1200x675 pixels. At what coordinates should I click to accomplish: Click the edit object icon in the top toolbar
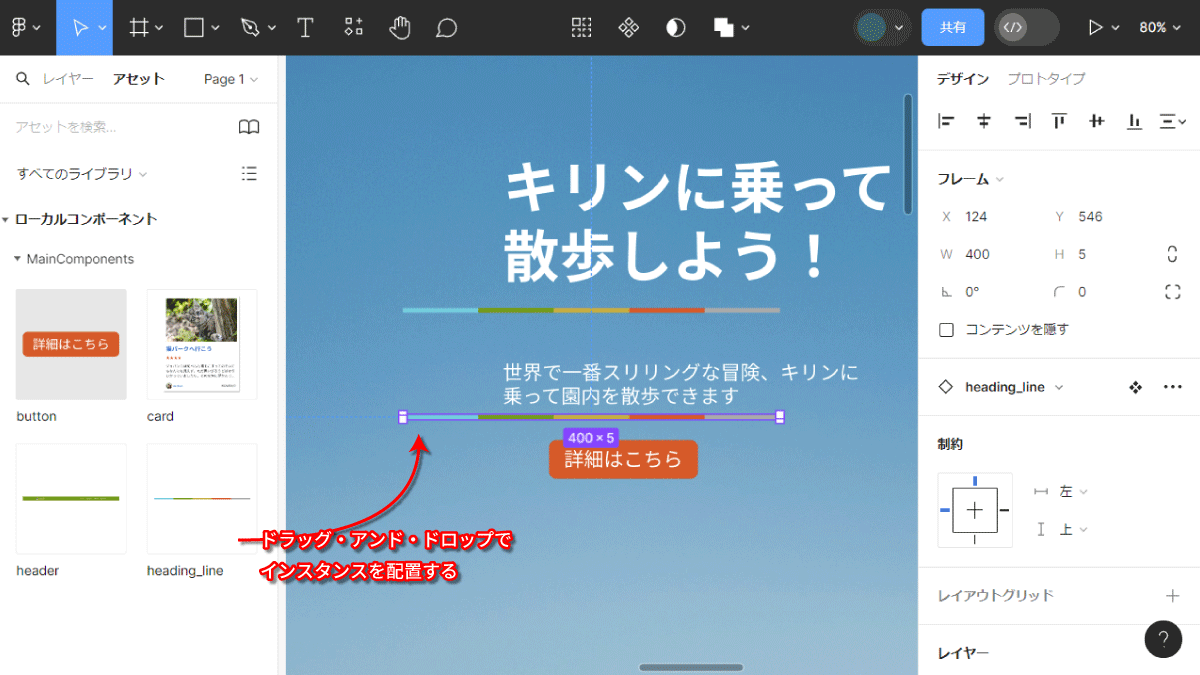click(581, 28)
